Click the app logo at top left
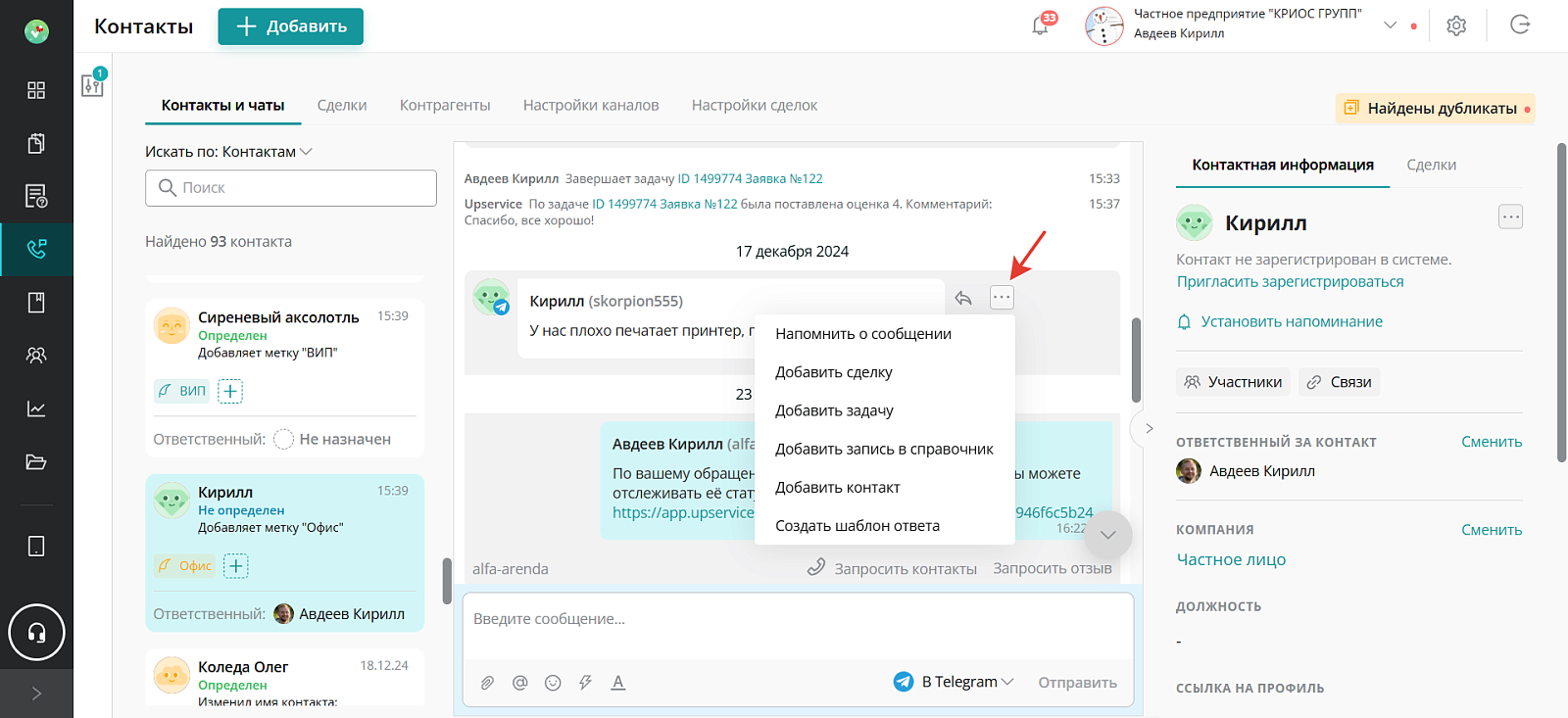This screenshot has width=1568, height=718. pyautogui.click(x=36, y=31)
